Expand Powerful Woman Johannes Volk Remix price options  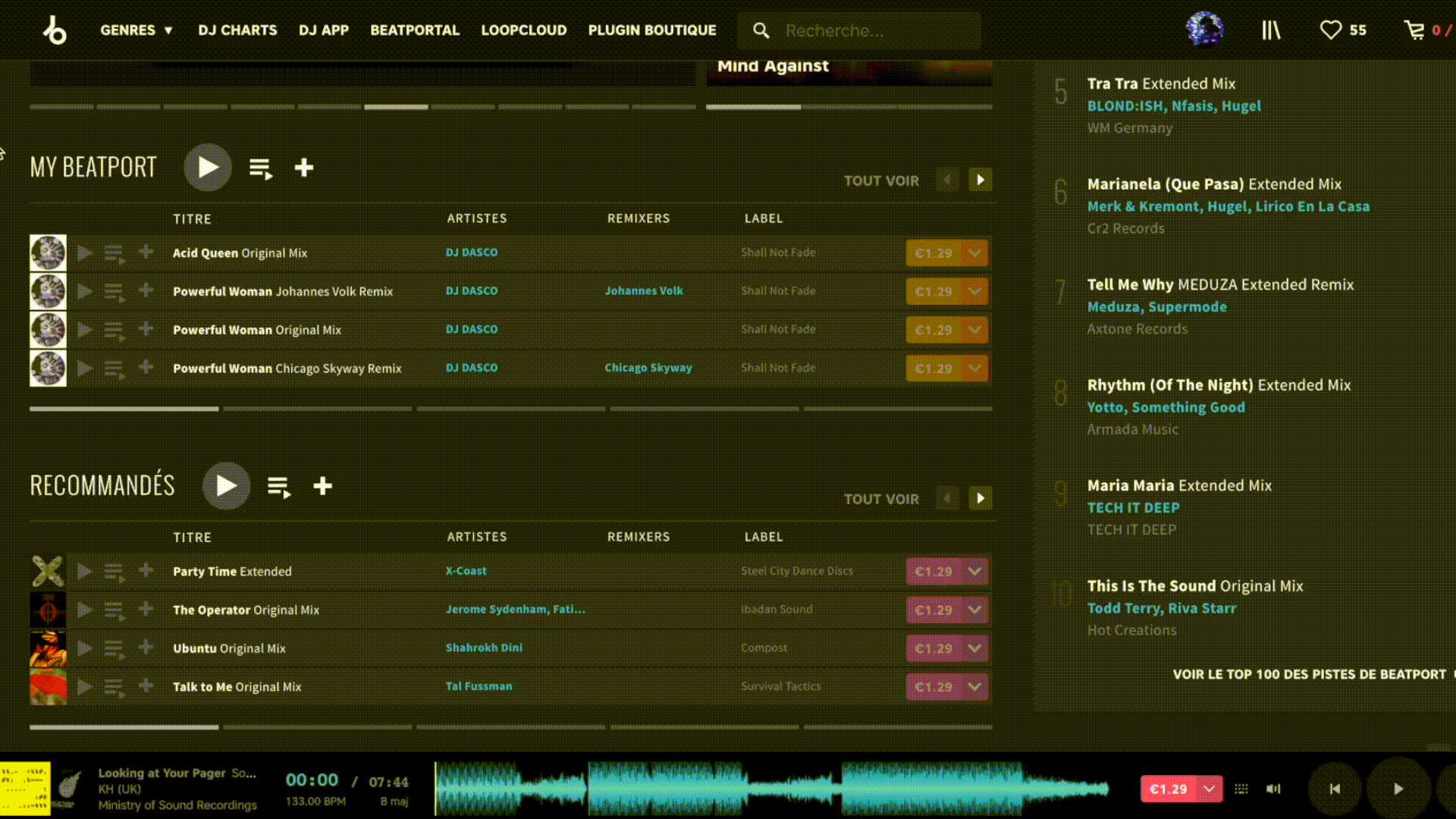(974, 291)
